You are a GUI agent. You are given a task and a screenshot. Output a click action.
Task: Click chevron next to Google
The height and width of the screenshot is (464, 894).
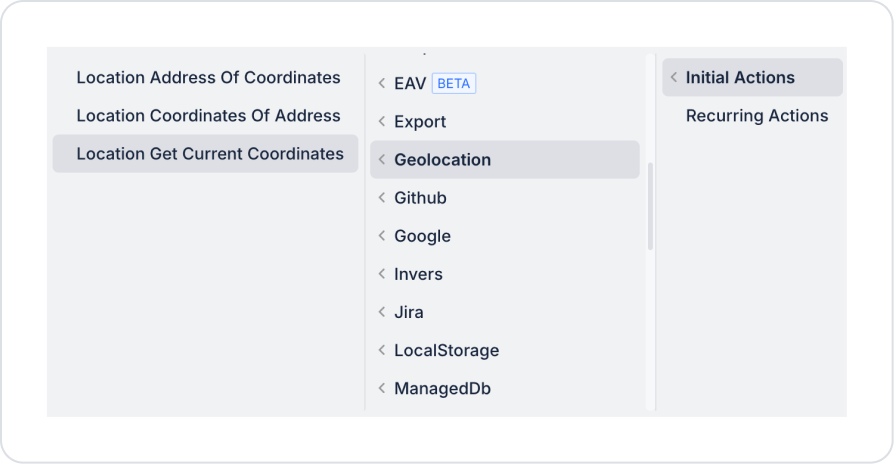coord(382,236)
